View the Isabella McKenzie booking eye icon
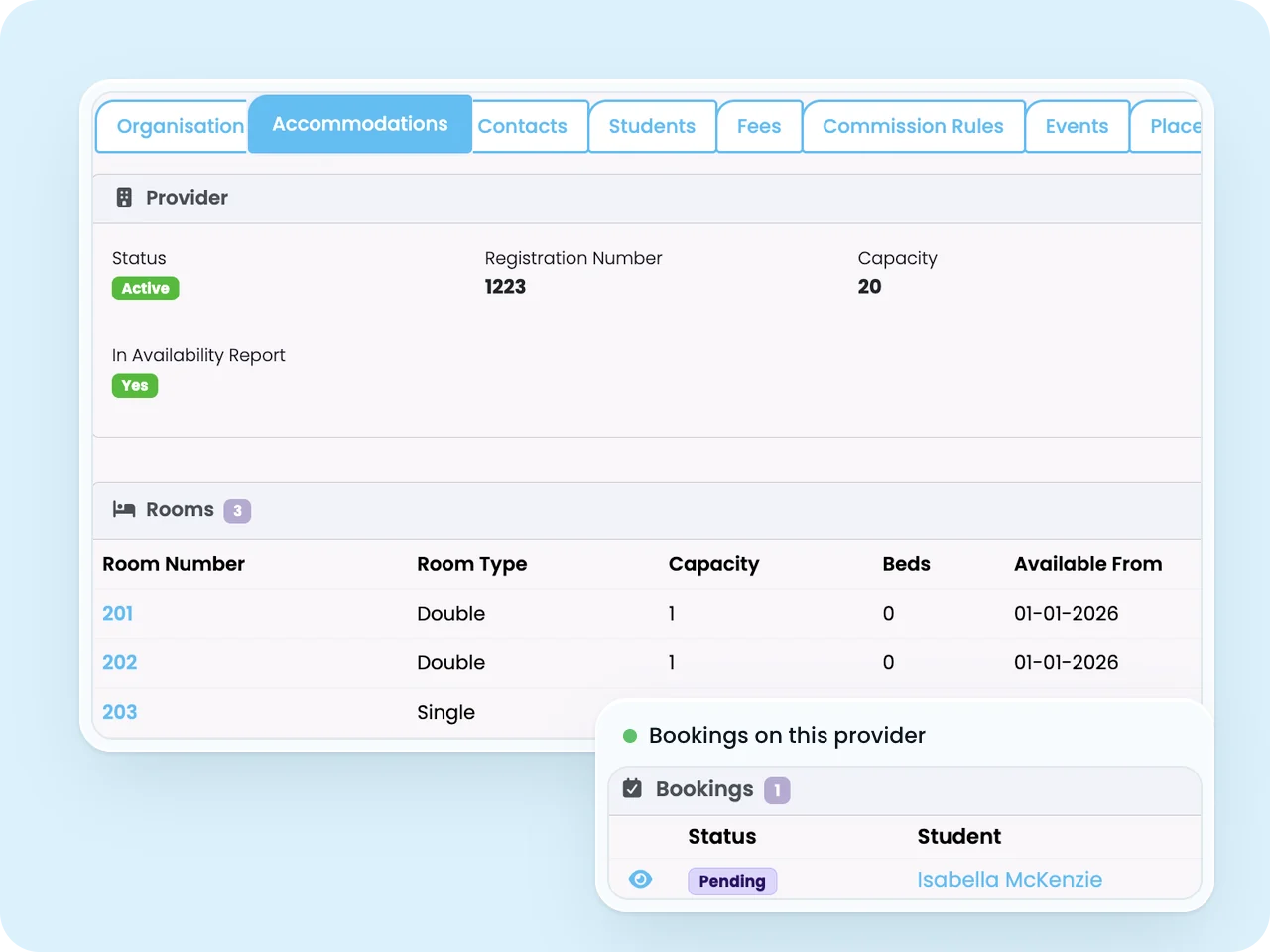The height and width of the screenshot is (952, 1270). click(x=641, y=880)
